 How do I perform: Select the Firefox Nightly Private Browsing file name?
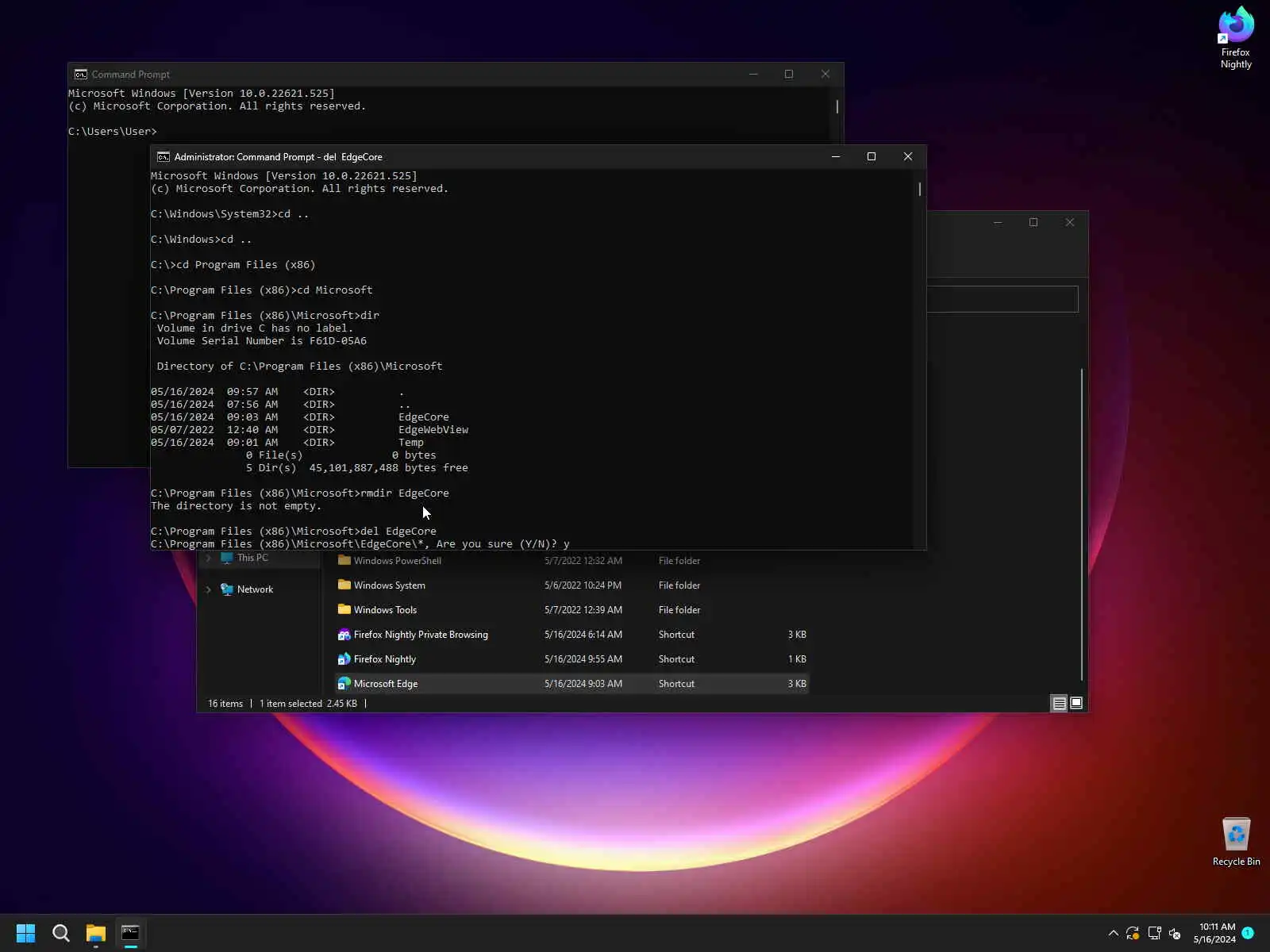pos(421,635)
